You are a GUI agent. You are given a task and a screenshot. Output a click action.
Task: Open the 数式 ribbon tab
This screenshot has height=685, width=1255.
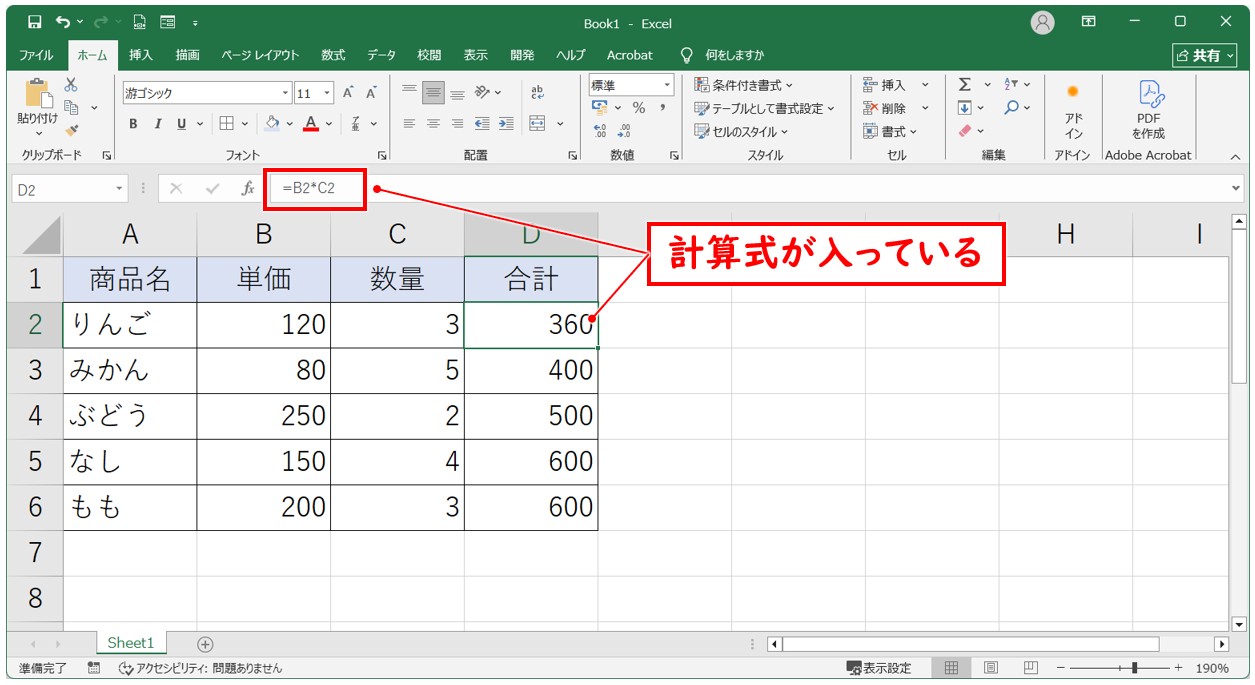click(x=333, y=55)
